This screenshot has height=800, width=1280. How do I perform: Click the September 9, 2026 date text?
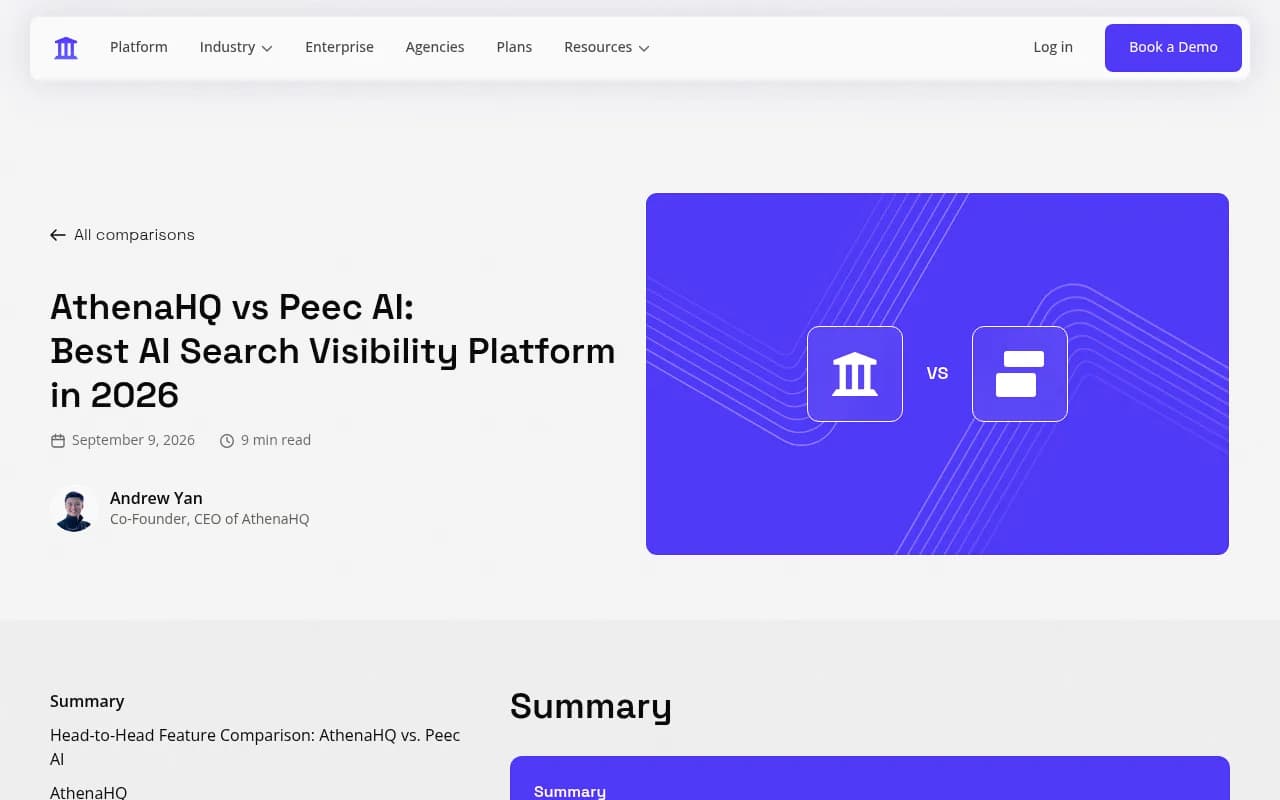(133, 440)
